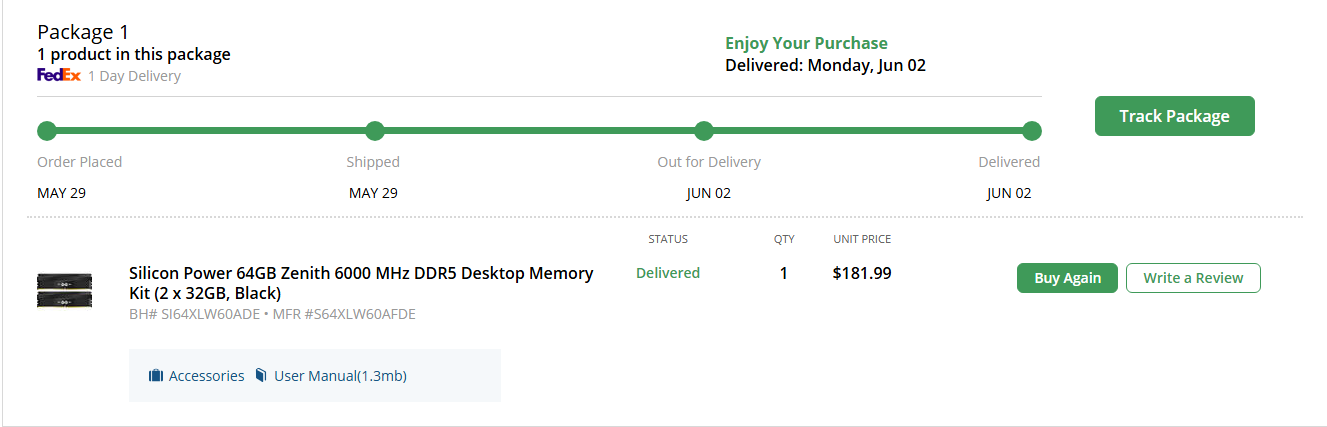The width and height of the screenshot is (1327, 427).
Task: Click the Enjoy Your Purchase heading
Action: click(806, 44)
